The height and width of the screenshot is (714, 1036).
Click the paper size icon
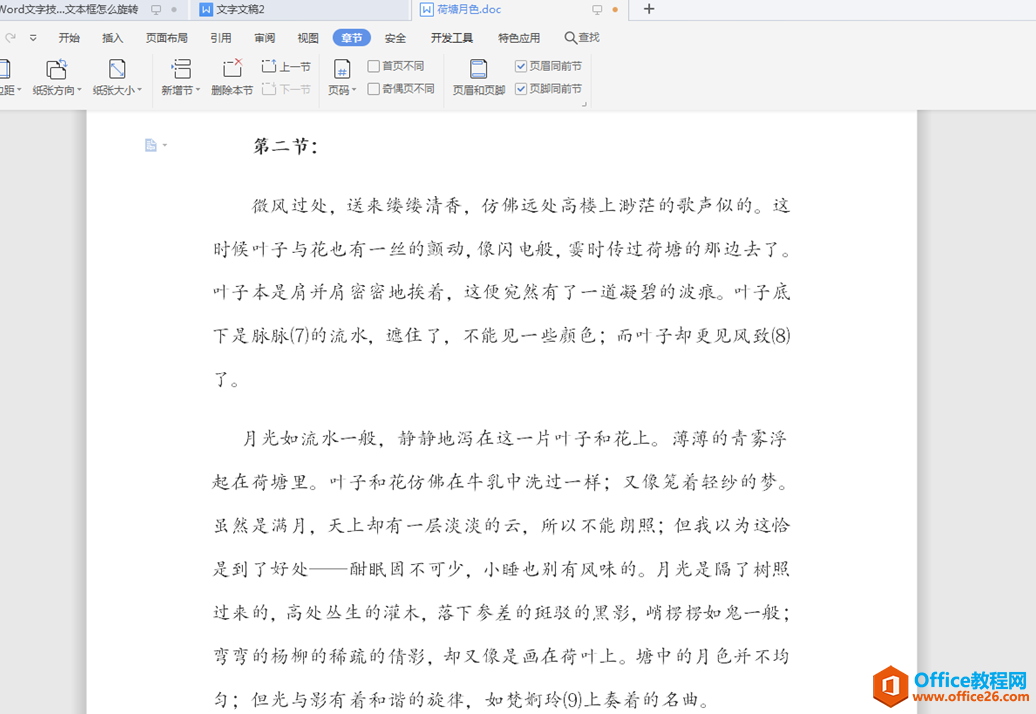pyautogui.click(x=117, y=69)
